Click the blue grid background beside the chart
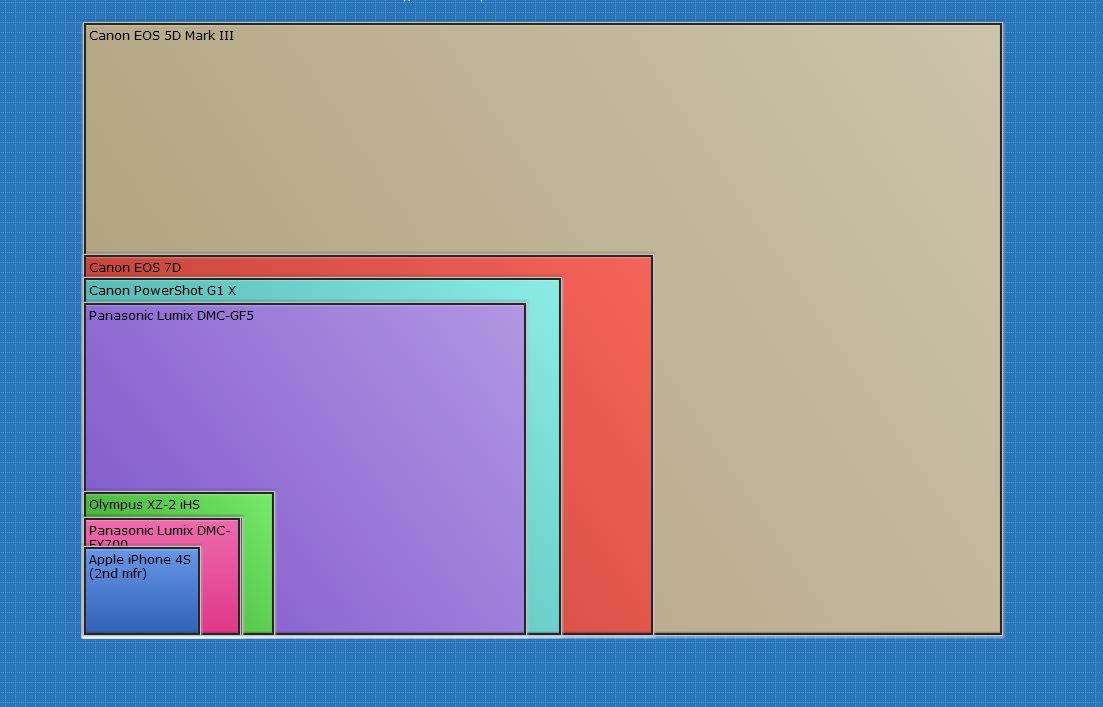The width and height of the screenshot is (1103, 707). (1050, 350)
